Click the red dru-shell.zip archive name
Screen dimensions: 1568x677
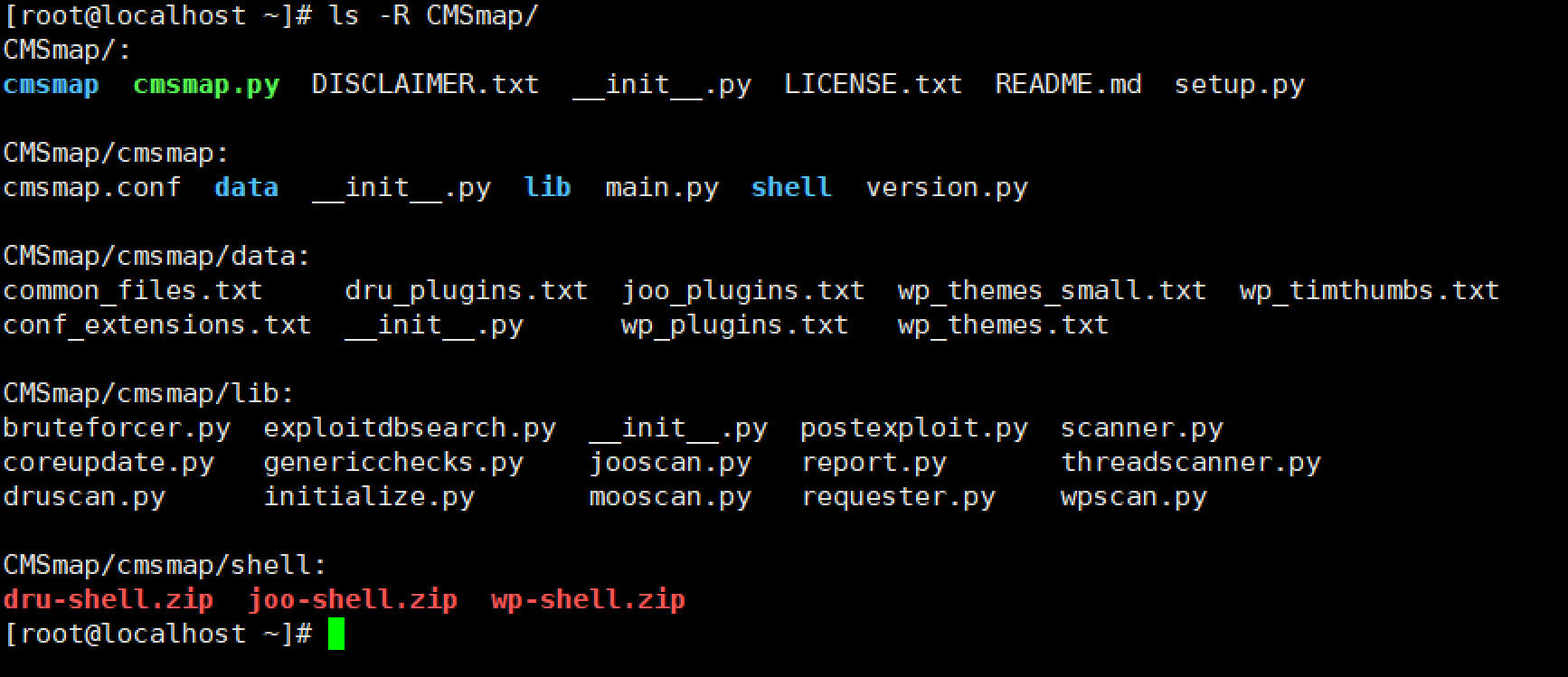[109, 599]
